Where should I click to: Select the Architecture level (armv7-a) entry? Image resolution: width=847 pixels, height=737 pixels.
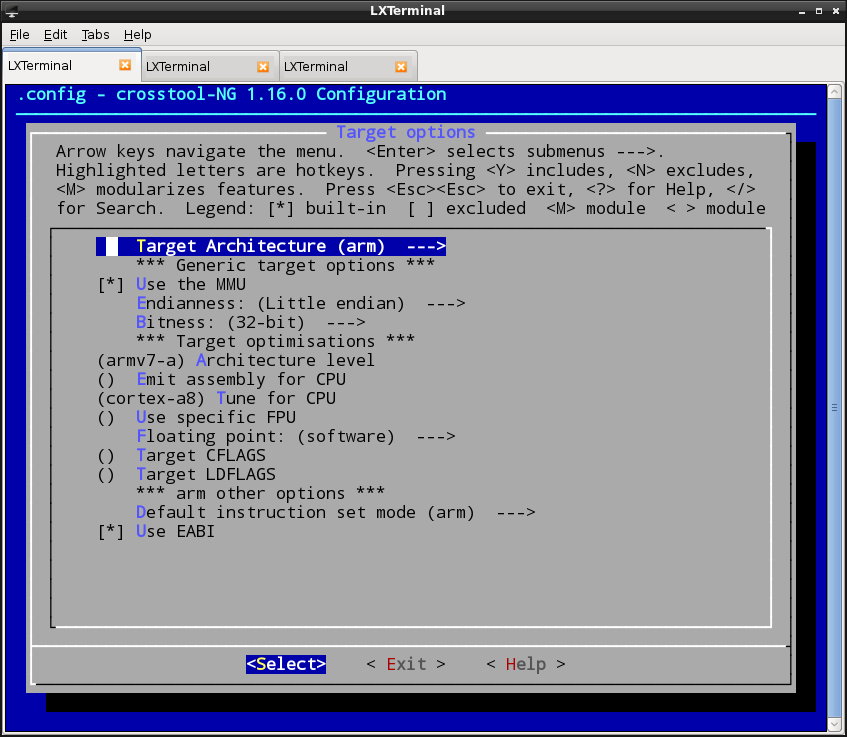click(236, 360)
